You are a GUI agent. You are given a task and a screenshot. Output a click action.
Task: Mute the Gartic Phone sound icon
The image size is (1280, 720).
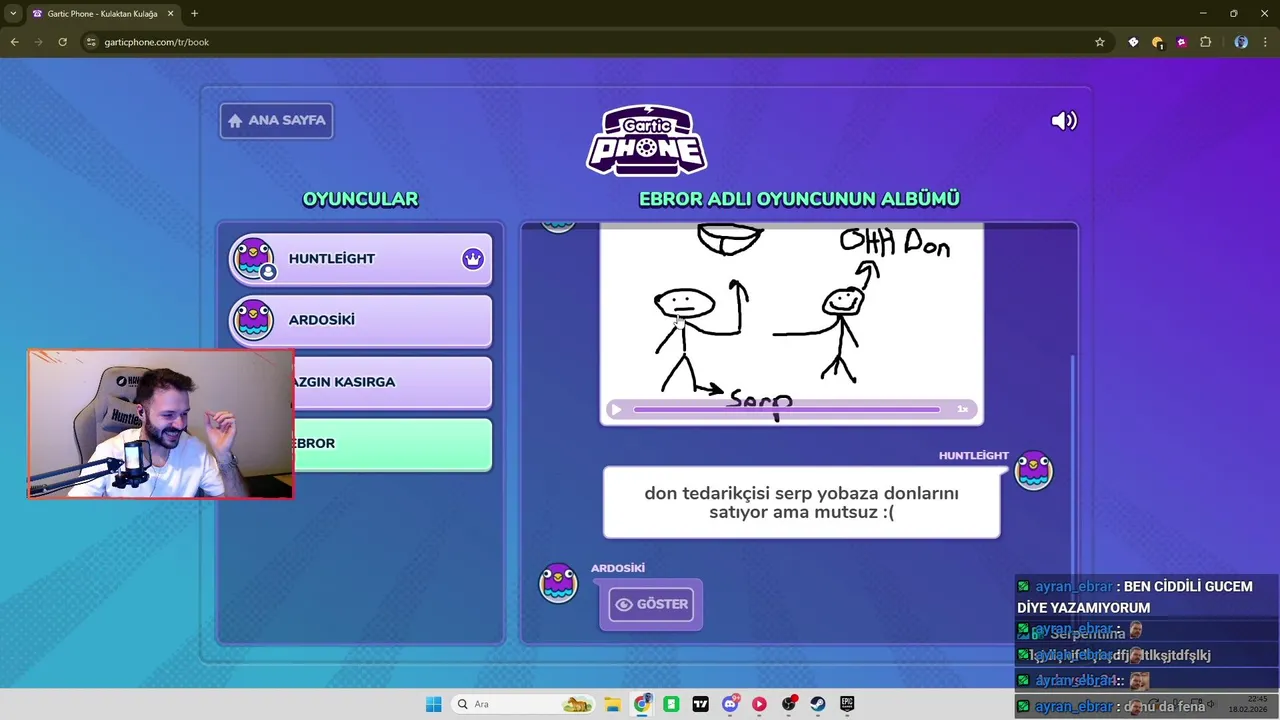click(1064, 121)
